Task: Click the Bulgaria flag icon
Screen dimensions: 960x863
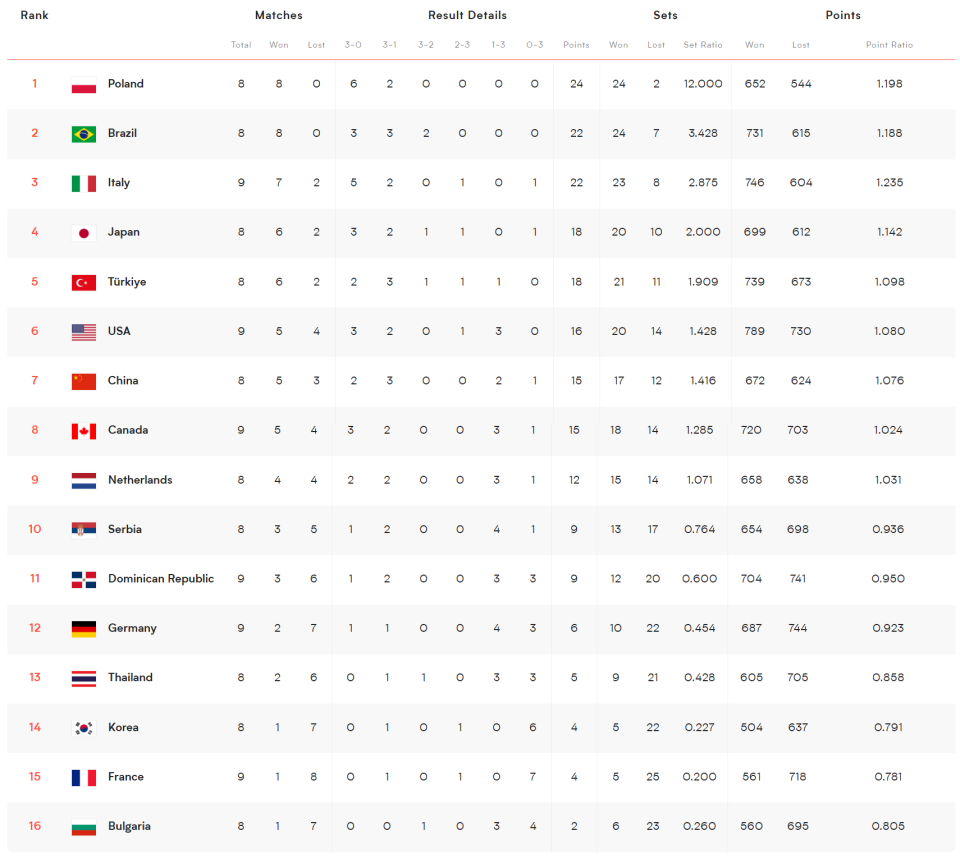Action: coord(84,827)
